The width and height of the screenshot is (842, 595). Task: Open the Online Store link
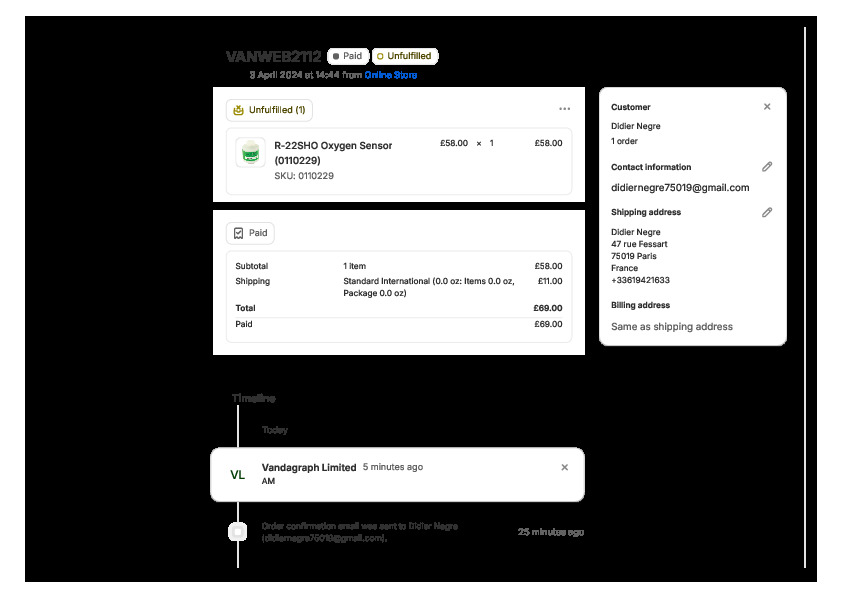pyautogui.click(x=390, y=75)
